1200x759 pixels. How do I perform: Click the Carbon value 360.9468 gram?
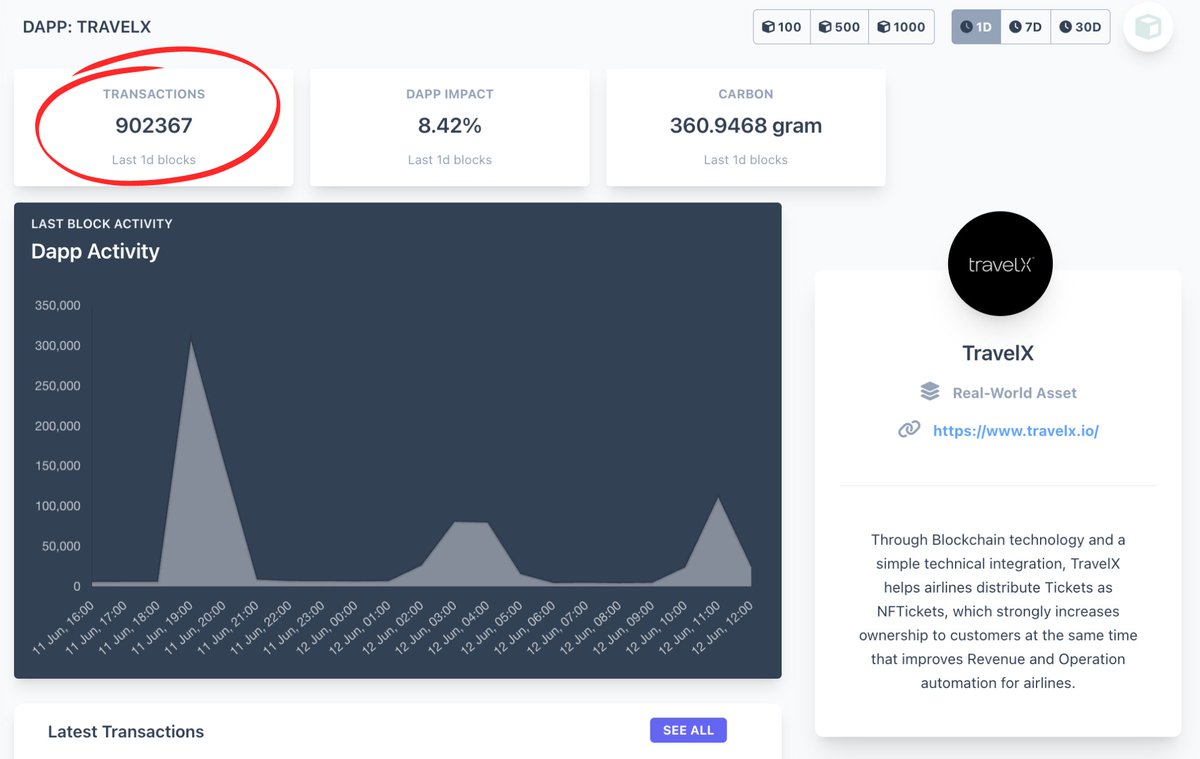click(746, 126)
